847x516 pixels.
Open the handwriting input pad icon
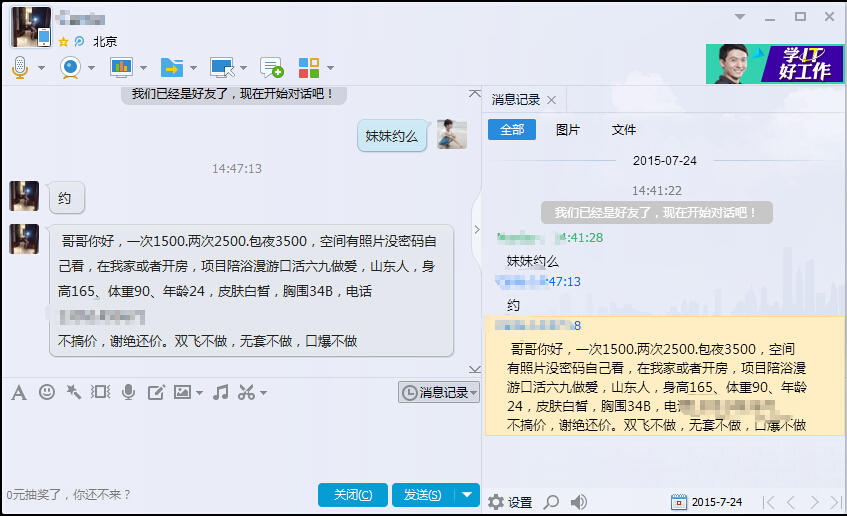point(156,392)
